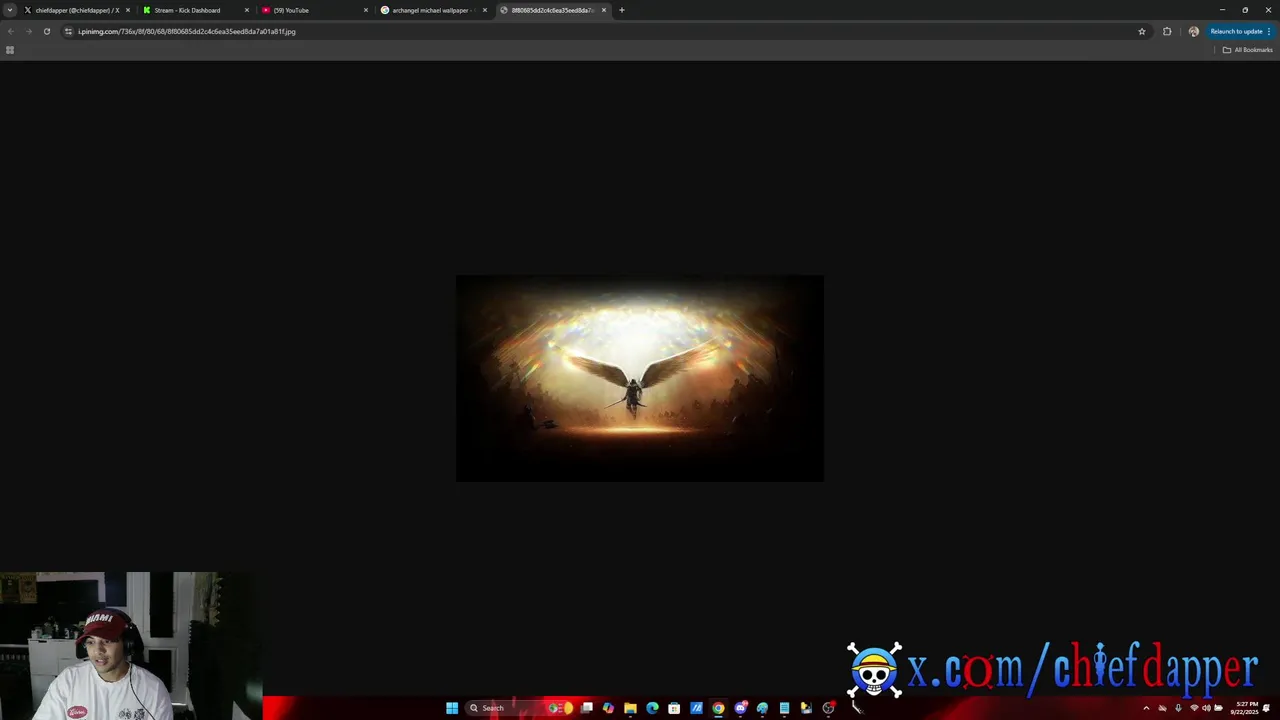Show hidden system tray icons chevron

click(x=1146, y=708)
